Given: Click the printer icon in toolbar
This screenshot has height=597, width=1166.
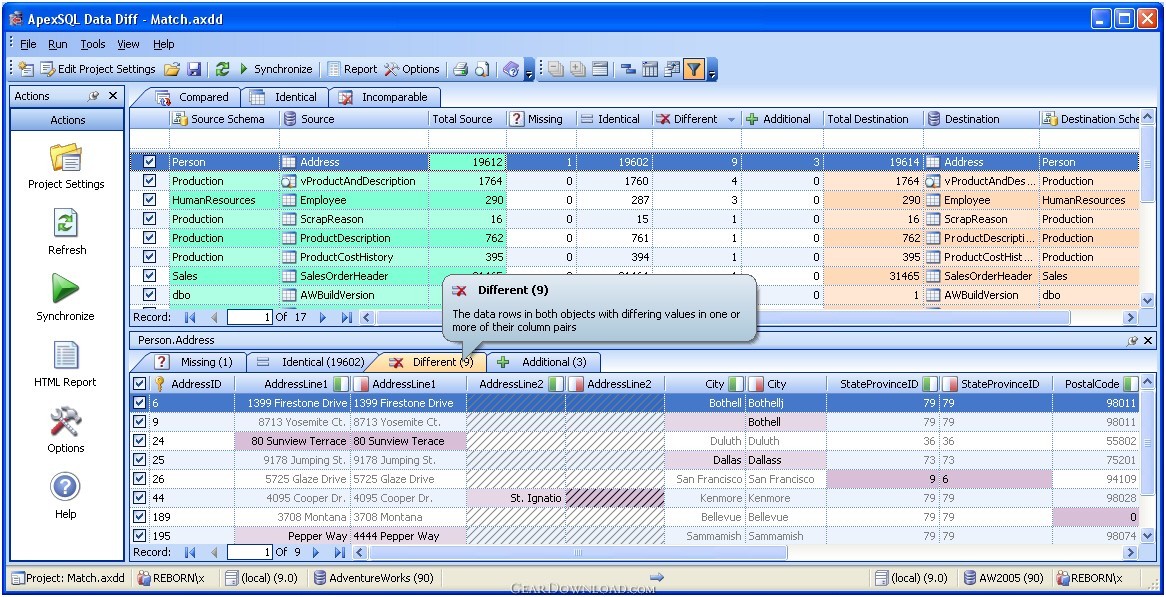Looking at the screenshot, I should (x=461, y=69).
